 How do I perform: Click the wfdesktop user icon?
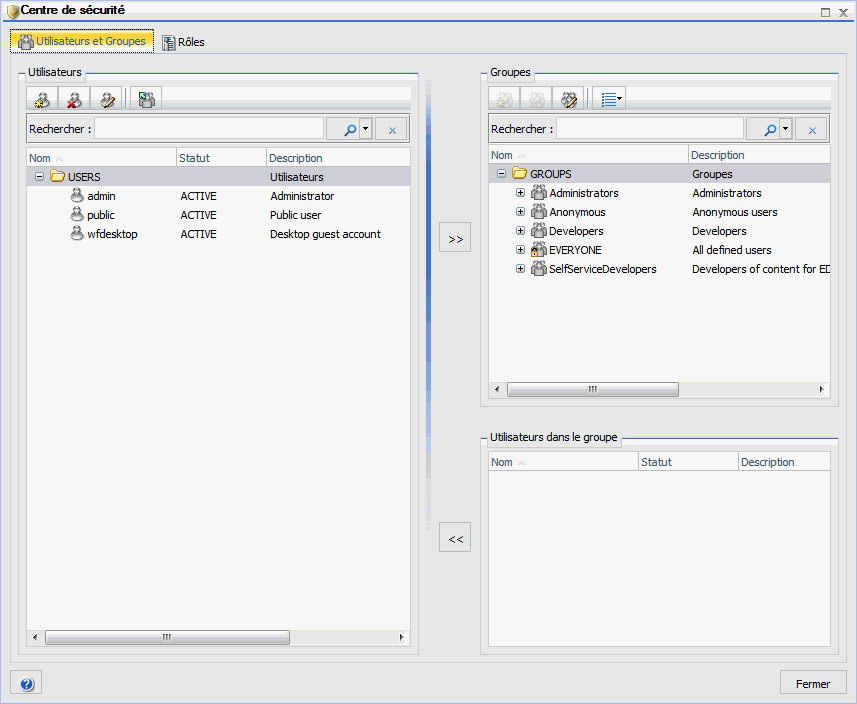[x=77, y=233]
